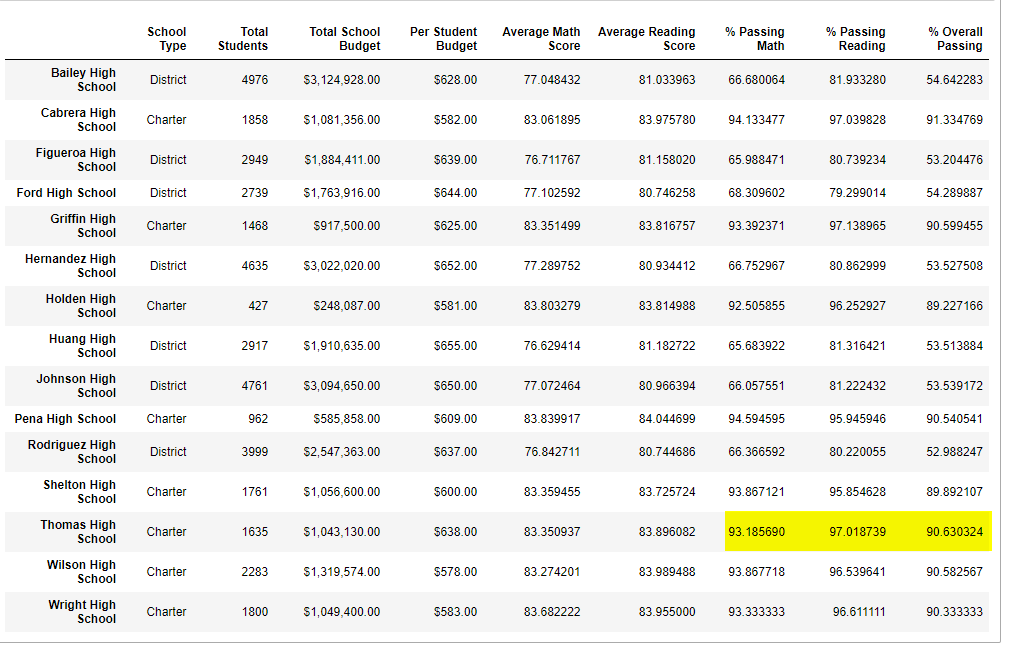The image size is (1009, 648).
Task: Click the highlighted 90.630324 overall passing cell
Action: tap(954, 532)
